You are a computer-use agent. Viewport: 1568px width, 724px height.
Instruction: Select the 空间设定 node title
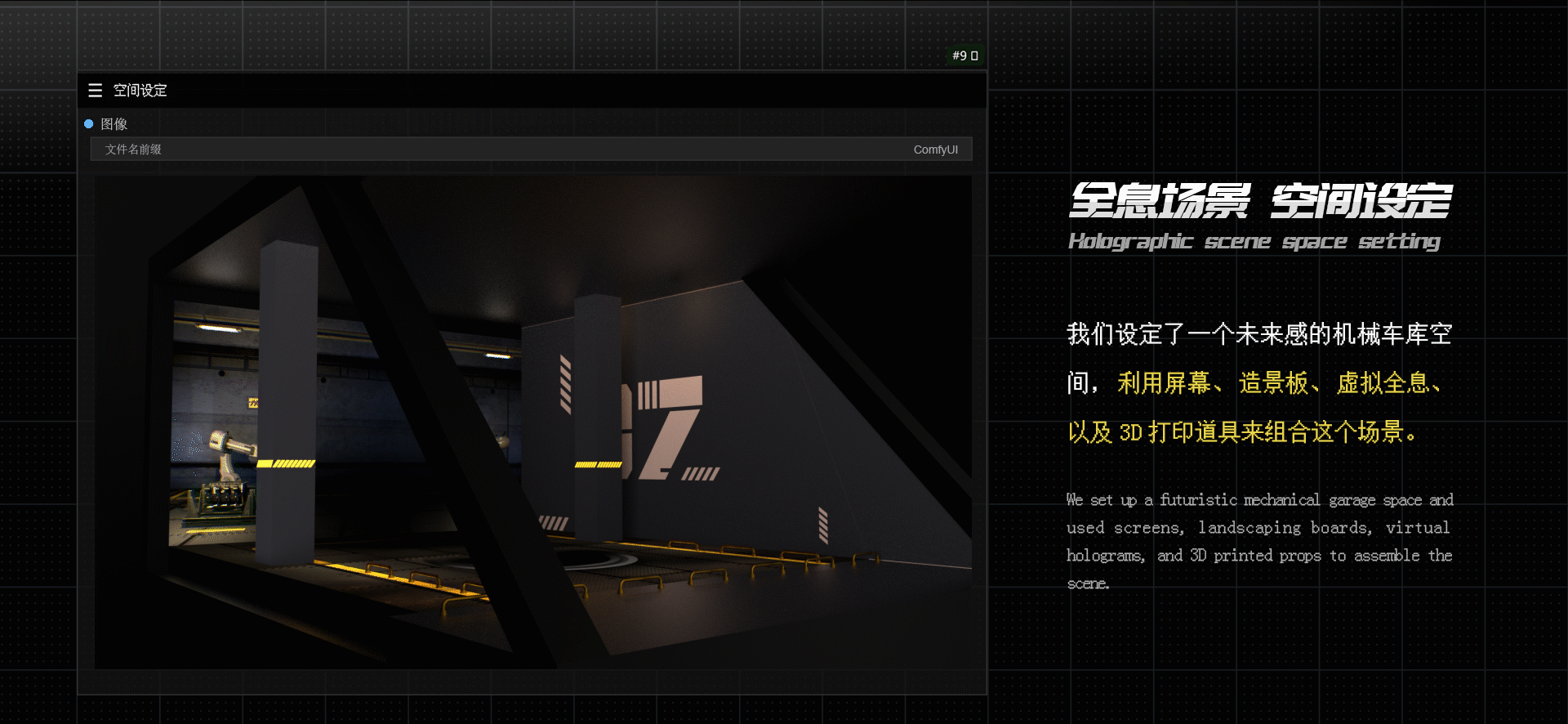point(140,91)
